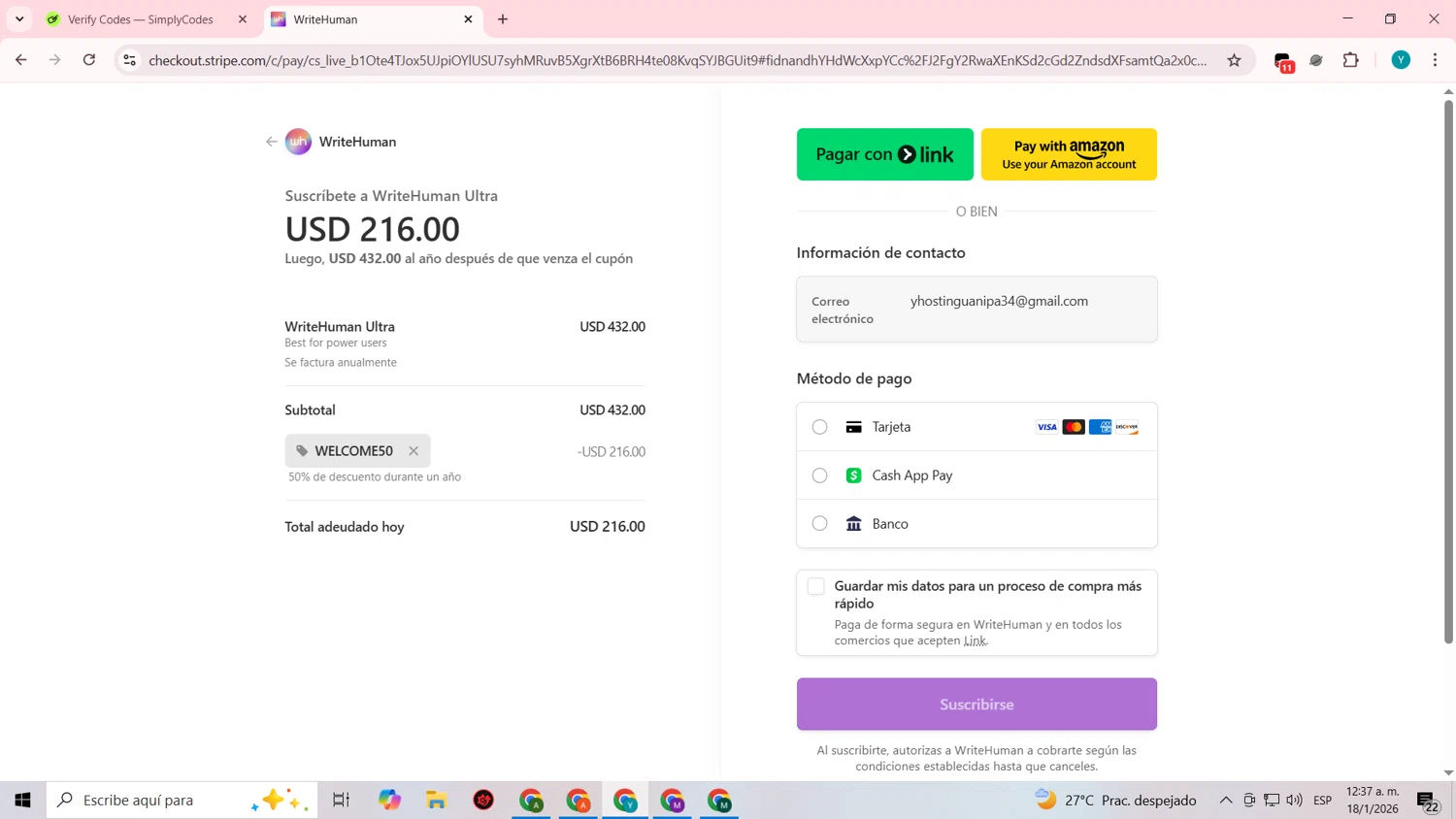Click the Mastercard logo
This screenshot has height=819, width=1456.
[x=1074, y=427]
